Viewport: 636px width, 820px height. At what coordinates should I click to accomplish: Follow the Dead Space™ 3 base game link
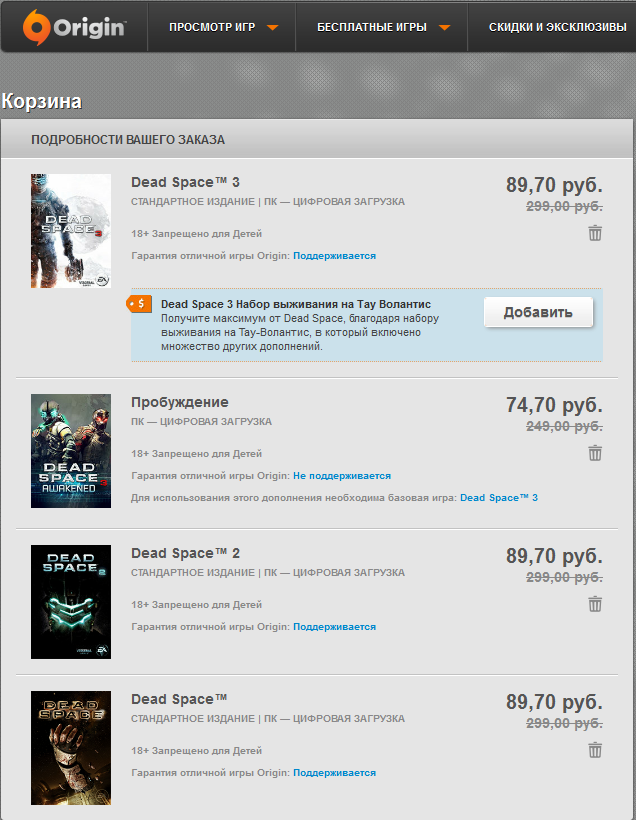pyautogui.click(x=499, y=498)
